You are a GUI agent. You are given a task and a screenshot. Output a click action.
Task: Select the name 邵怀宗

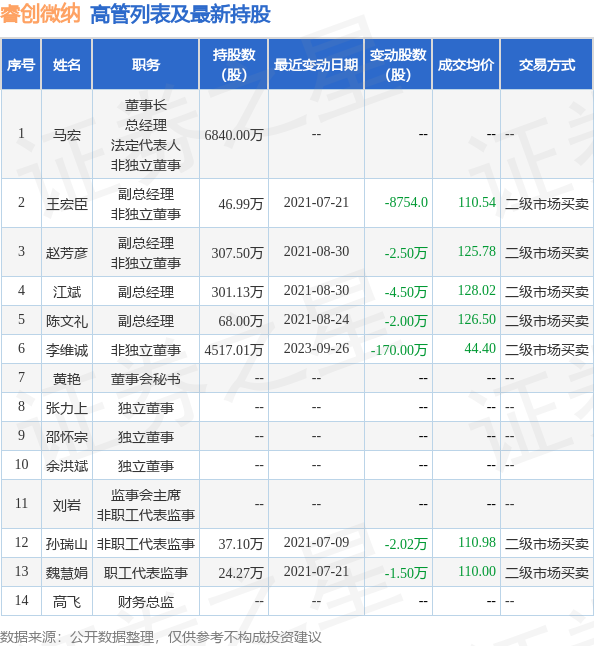(x=67, y=437)
